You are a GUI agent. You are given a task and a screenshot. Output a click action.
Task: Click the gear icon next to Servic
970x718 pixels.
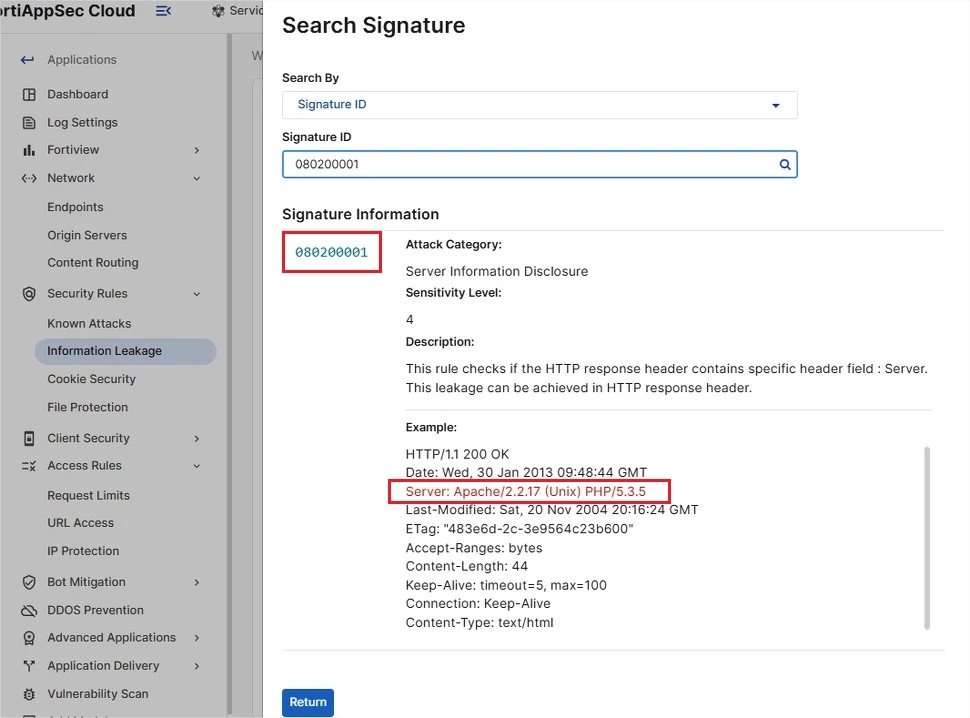tap(218, 11)
